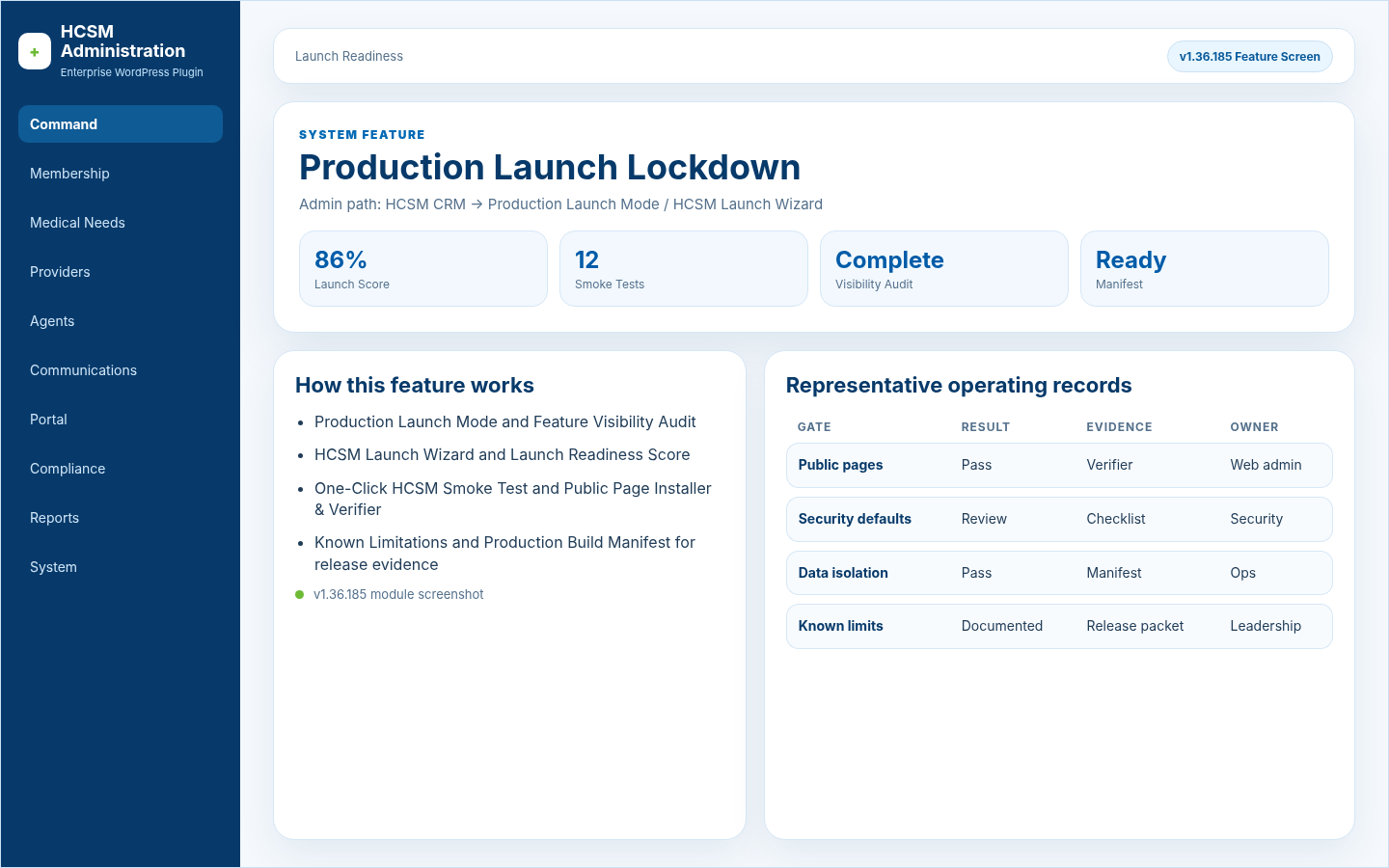Click the Launch Readiness header text
This screenshot has width=1389, height=868.
(349, 57)
